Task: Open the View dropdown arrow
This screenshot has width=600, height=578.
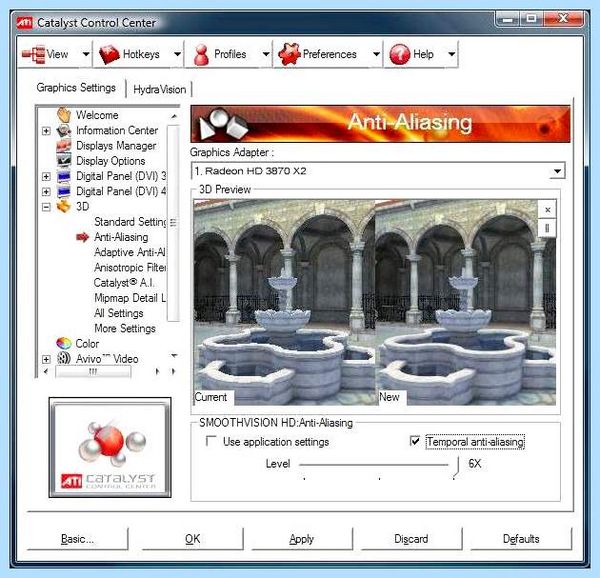Action: [86, 54]
